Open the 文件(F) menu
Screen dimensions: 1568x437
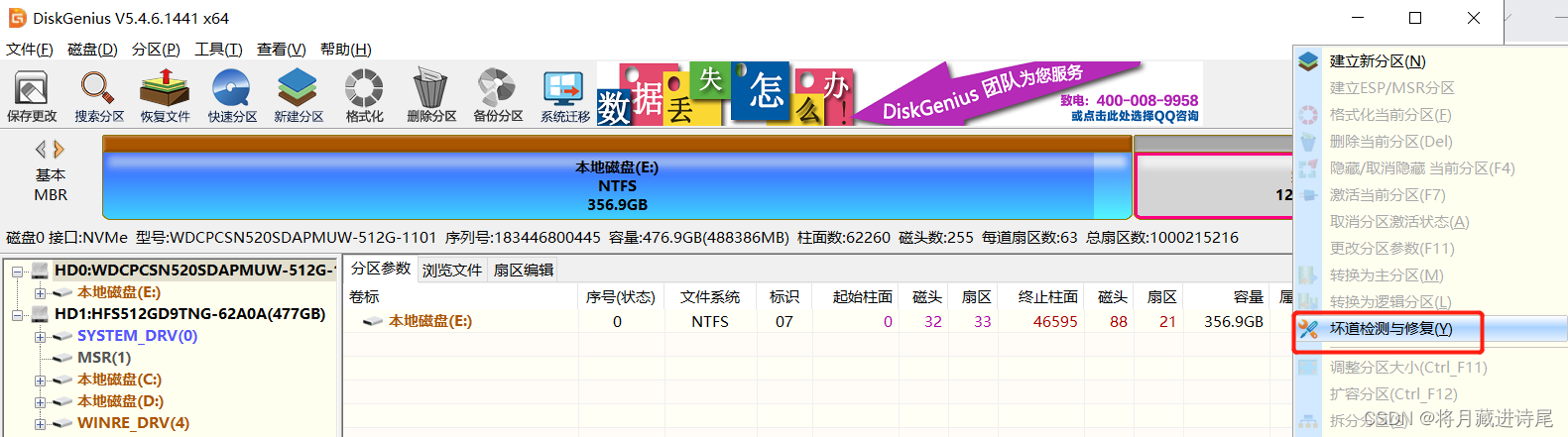click(x=30, y=50)
